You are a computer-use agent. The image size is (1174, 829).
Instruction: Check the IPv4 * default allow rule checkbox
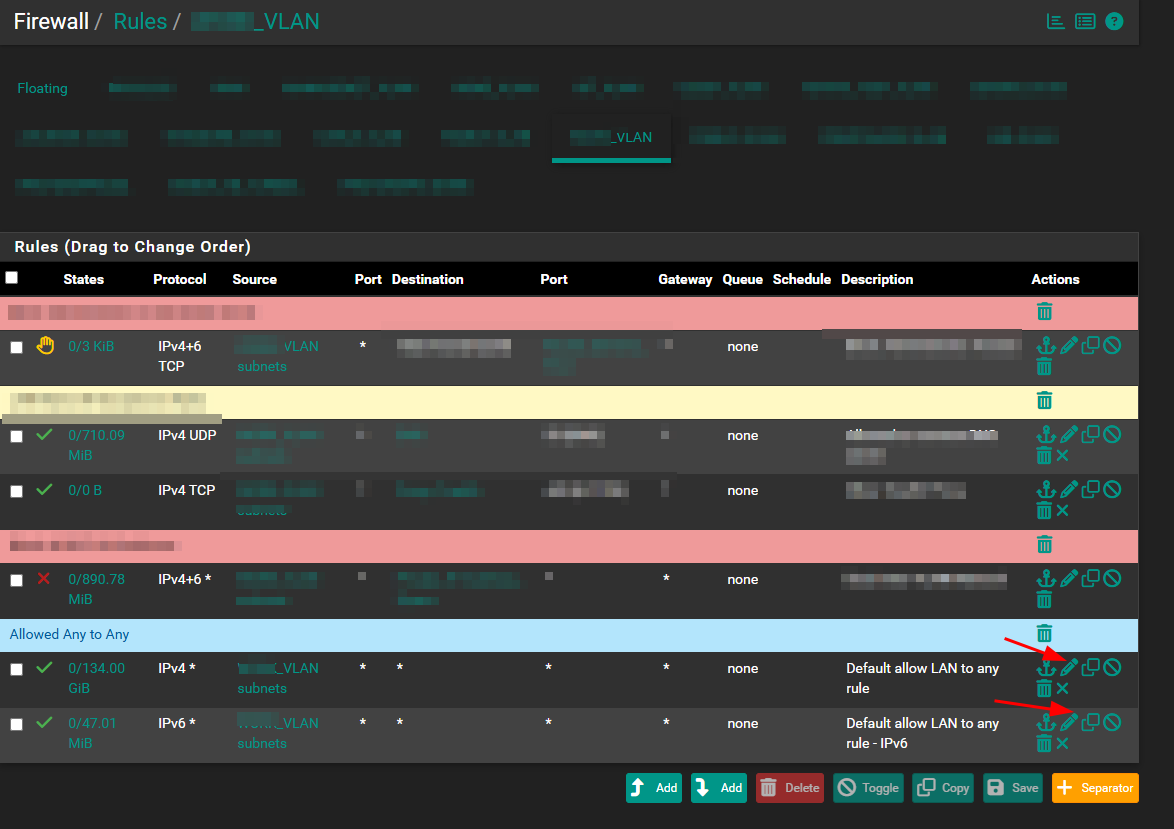(16, 669)
